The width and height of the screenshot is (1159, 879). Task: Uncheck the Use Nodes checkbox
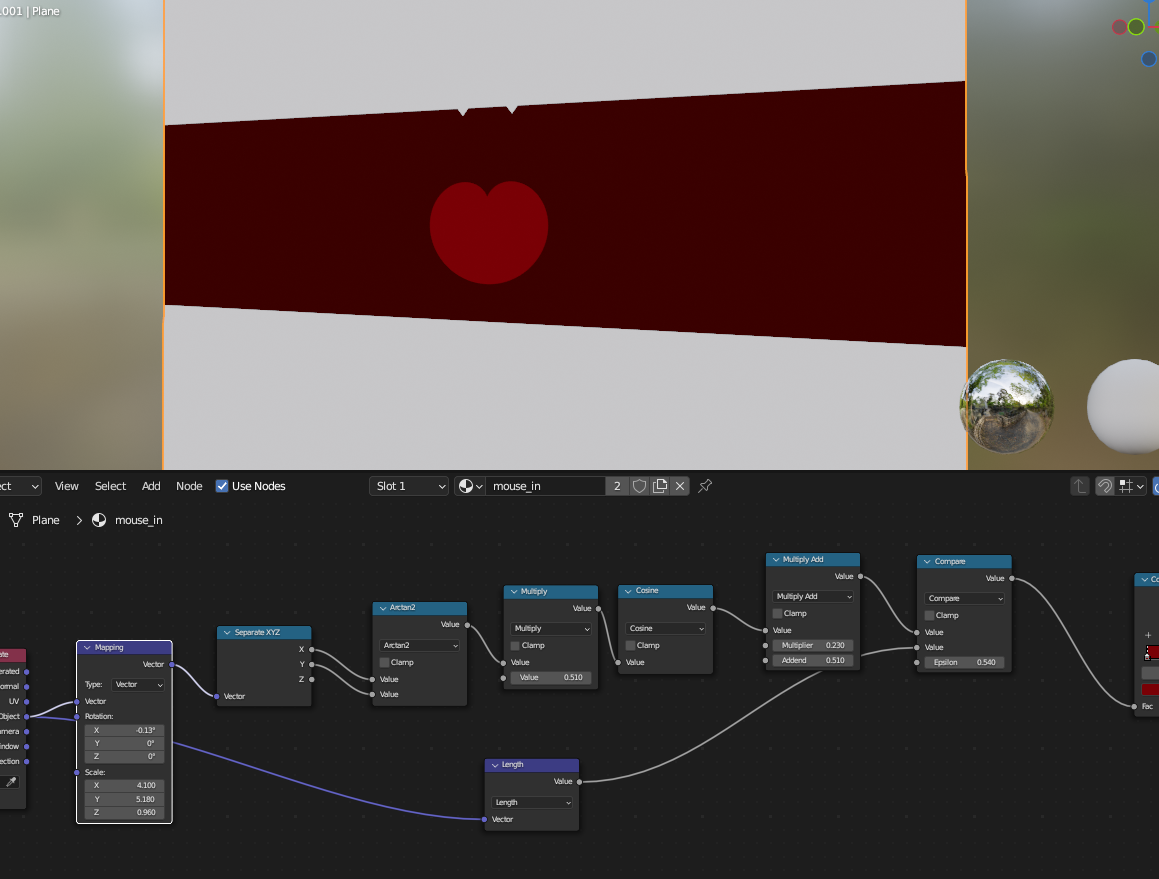coord(222,486)
